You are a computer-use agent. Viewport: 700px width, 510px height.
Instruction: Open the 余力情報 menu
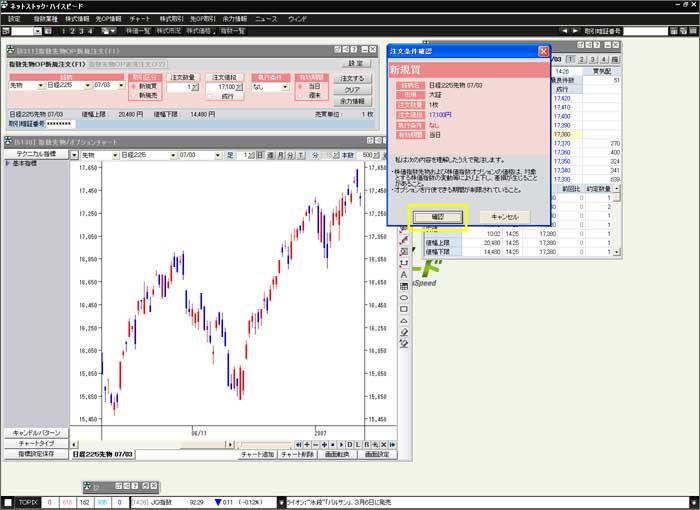[x=235, y=19]
